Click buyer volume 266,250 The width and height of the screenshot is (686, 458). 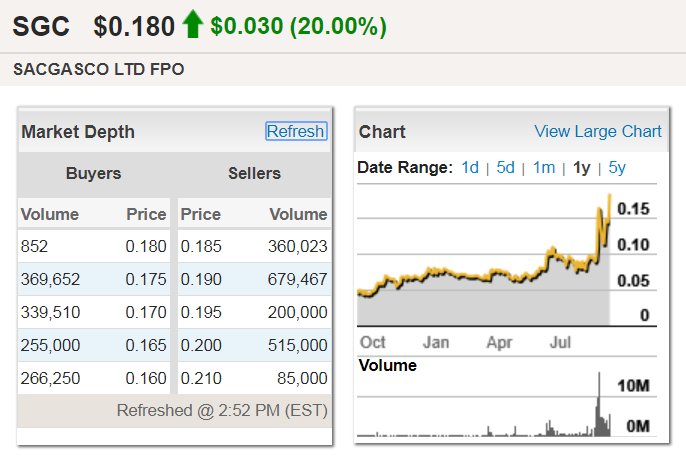pos(50,378)
